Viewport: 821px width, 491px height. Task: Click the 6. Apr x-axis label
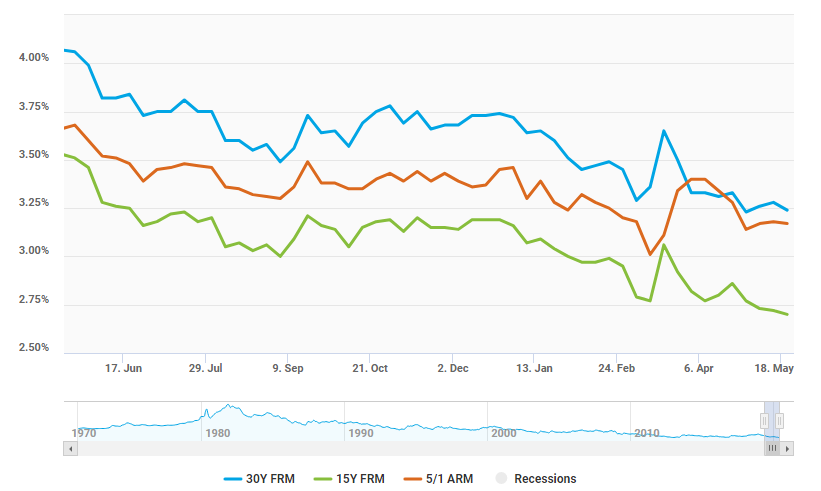click(698, 368)
